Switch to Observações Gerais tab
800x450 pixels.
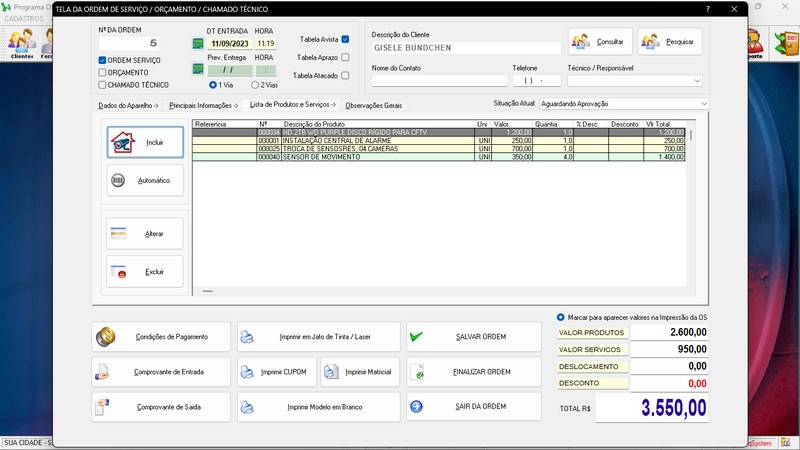(373, 105)
